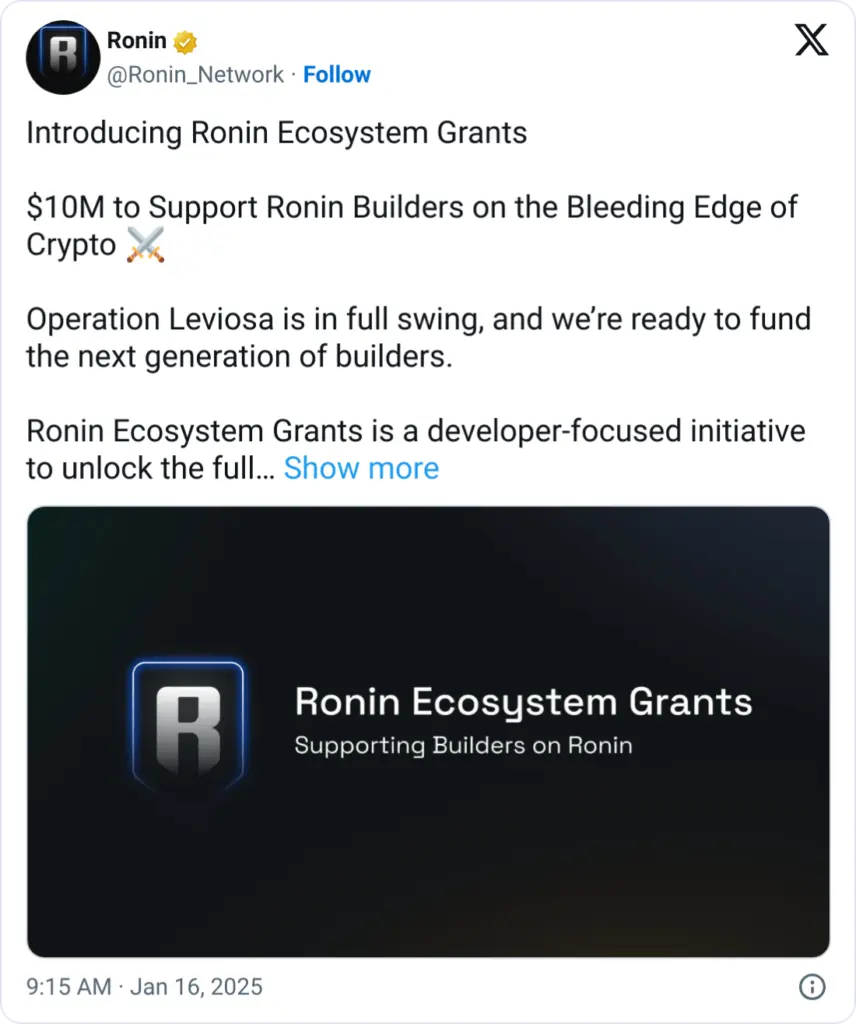Image resolution: width=856 pixels, height=1024 pixels.
Task: Click the 9:15 AM time link
Action: click(68, 986)
